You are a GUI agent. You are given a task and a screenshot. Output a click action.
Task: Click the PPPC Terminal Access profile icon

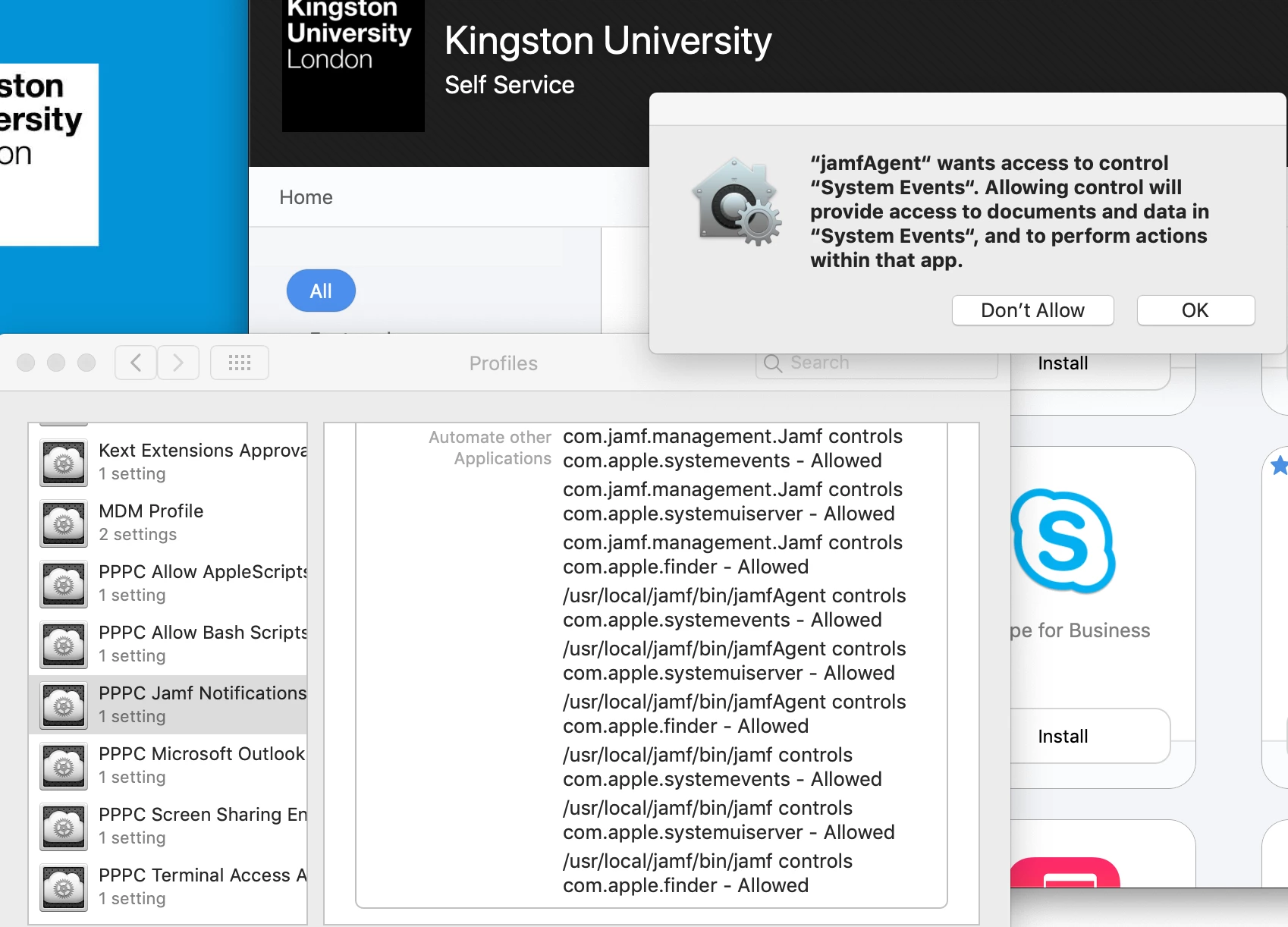(64, 888)
